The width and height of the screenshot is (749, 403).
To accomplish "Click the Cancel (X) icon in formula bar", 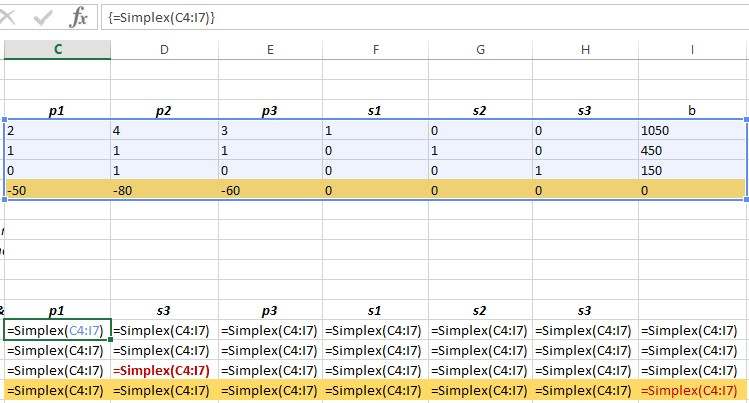I will click(11, 17).
